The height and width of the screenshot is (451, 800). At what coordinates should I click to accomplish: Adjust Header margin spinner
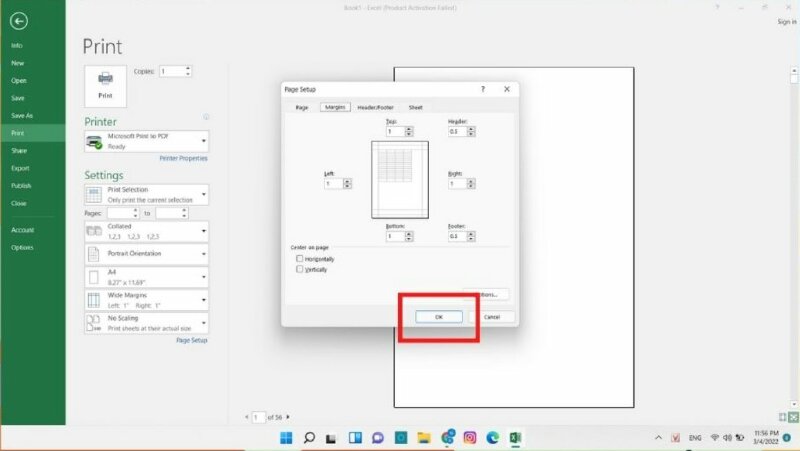(471, 131)
